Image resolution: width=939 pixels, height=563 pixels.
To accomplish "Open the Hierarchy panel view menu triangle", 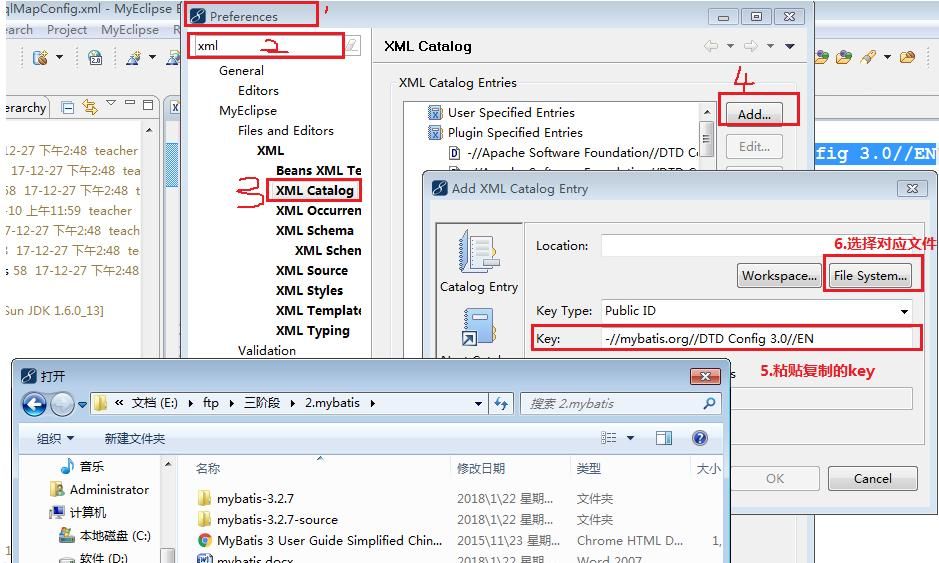I will (110, 105).
